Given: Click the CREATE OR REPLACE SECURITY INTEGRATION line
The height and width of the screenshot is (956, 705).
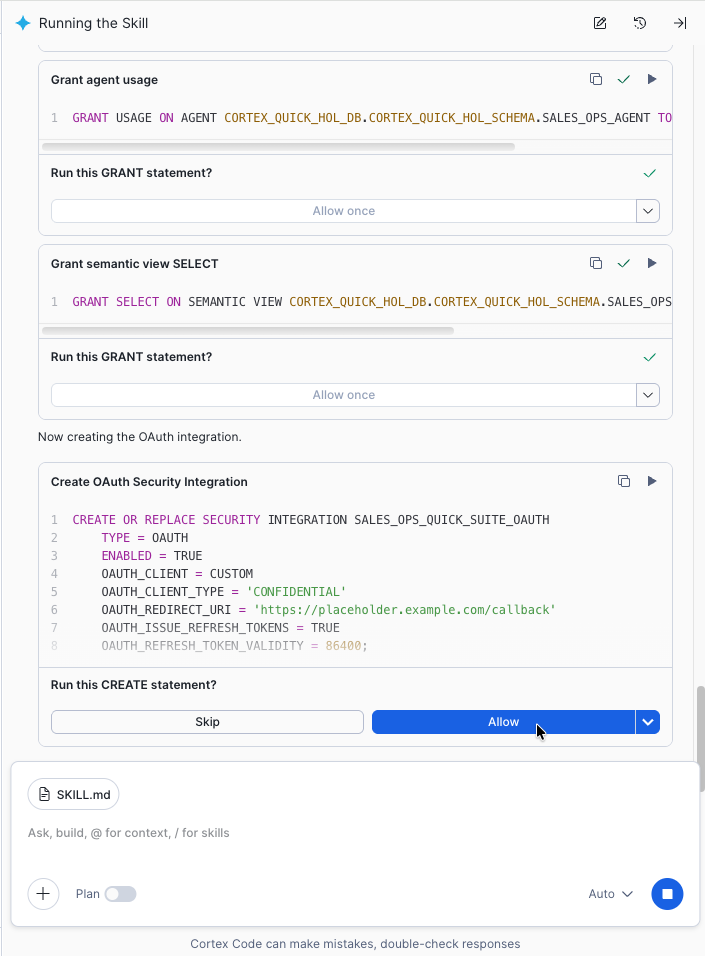Looking at the screenshot, I should (x=311, y=519).
